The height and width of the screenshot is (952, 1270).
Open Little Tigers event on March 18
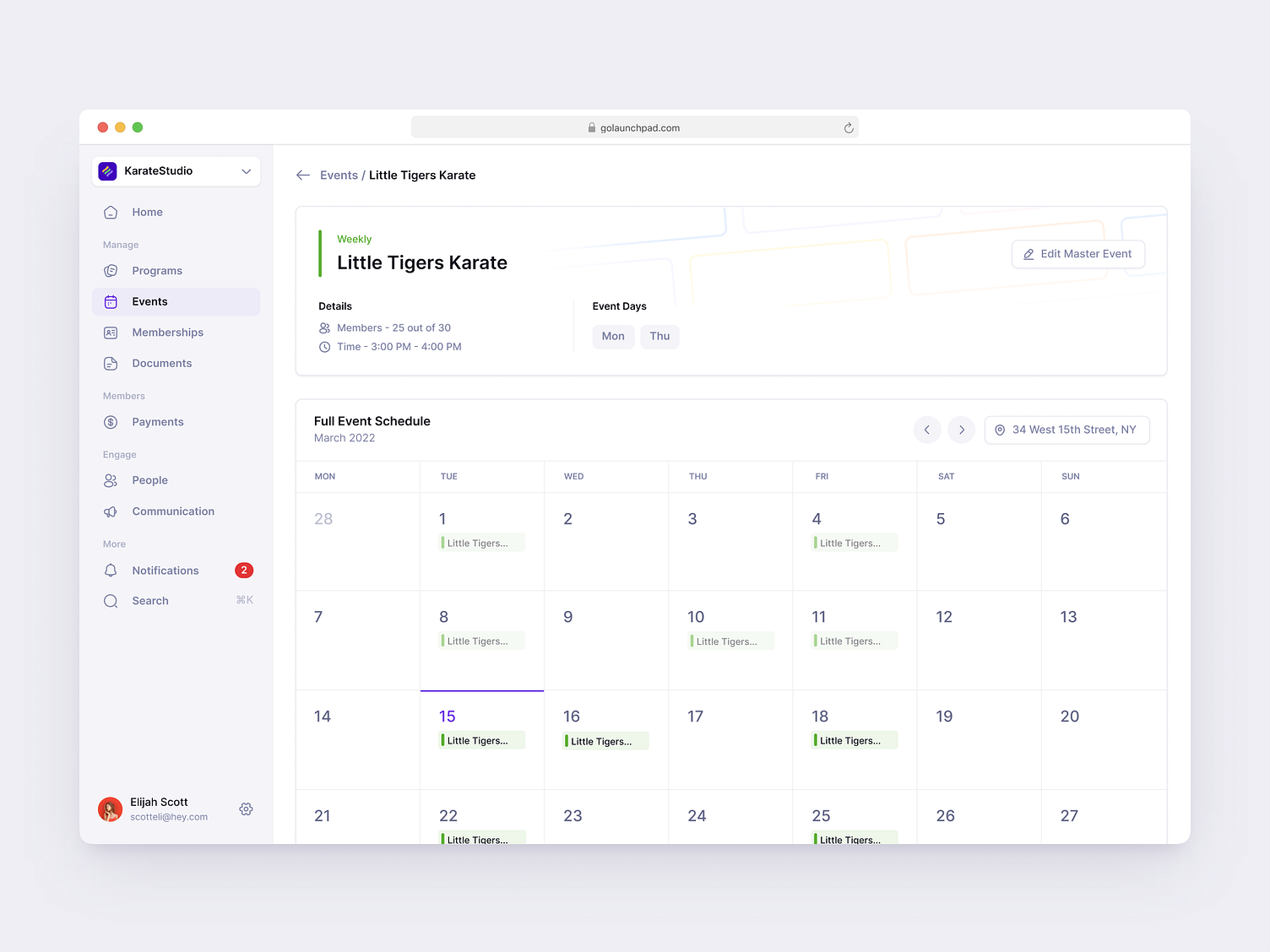[855, 740]
